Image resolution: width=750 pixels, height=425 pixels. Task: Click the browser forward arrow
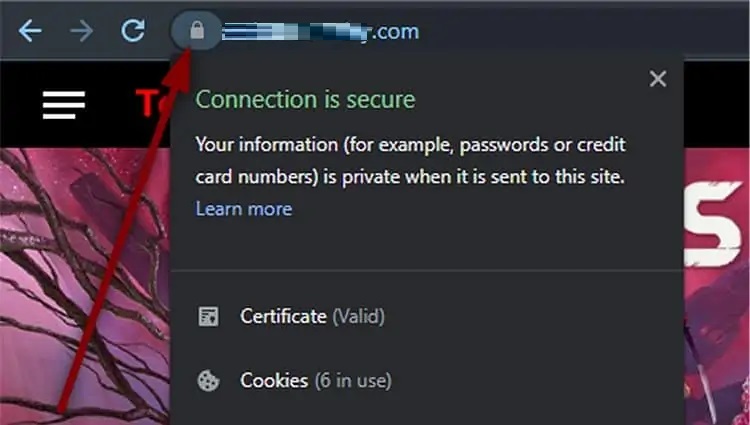[x=81, y=31]
